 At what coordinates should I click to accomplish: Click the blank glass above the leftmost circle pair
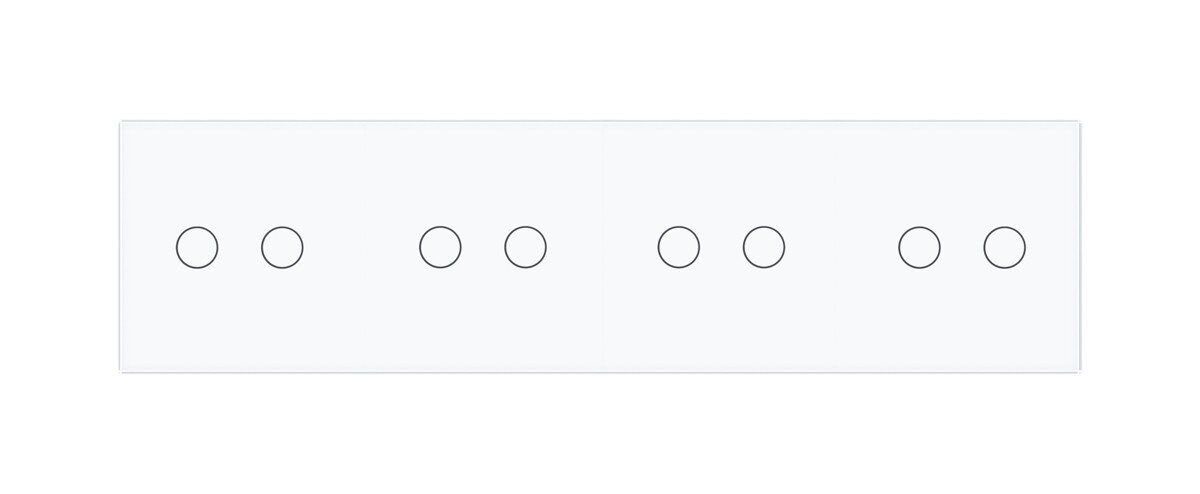(x=240, y=174)
